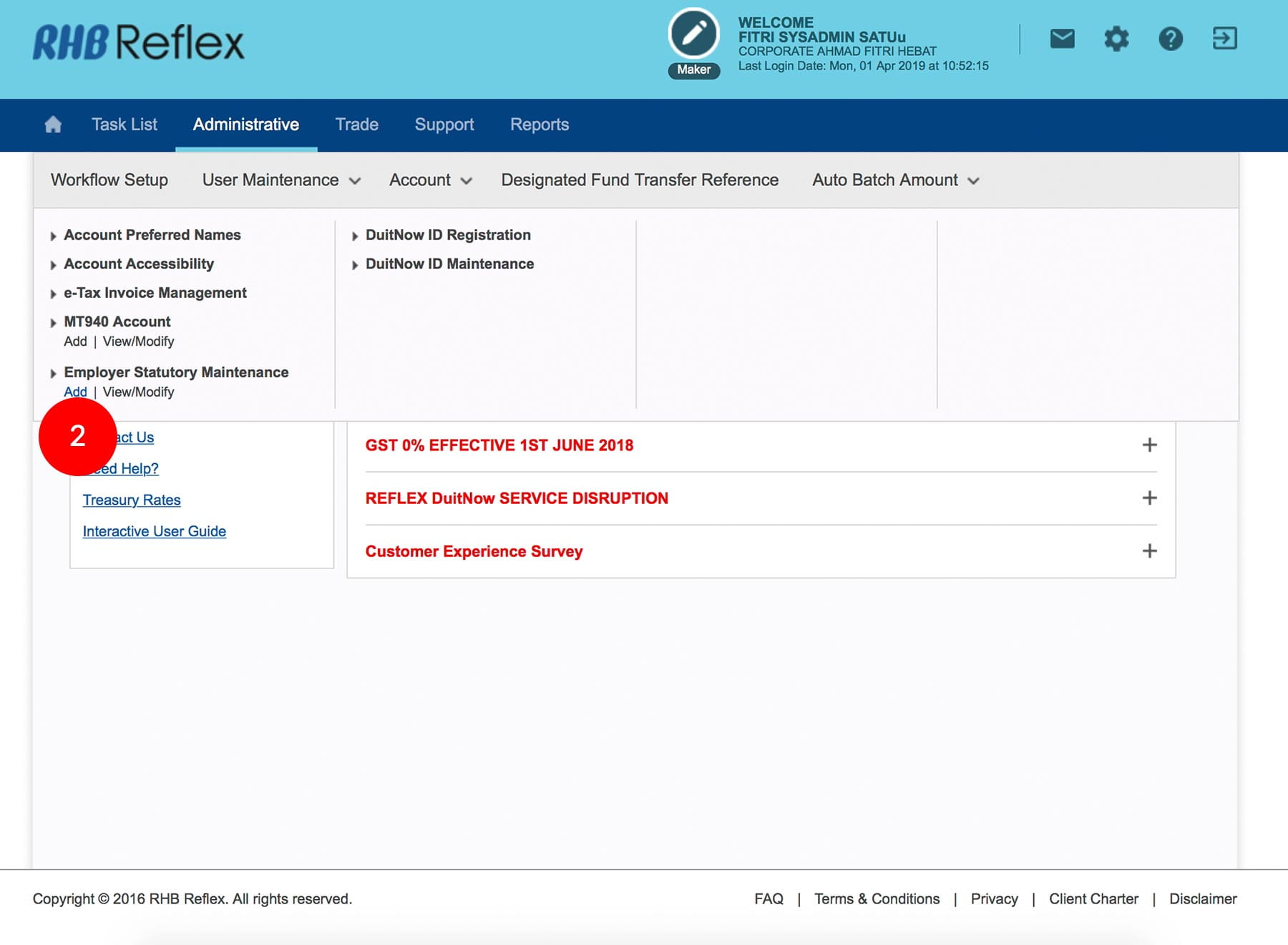Click Add under Employer Statutory Maintenance
This screenshot has height=945, width=1288.
[x=75, y=392]
